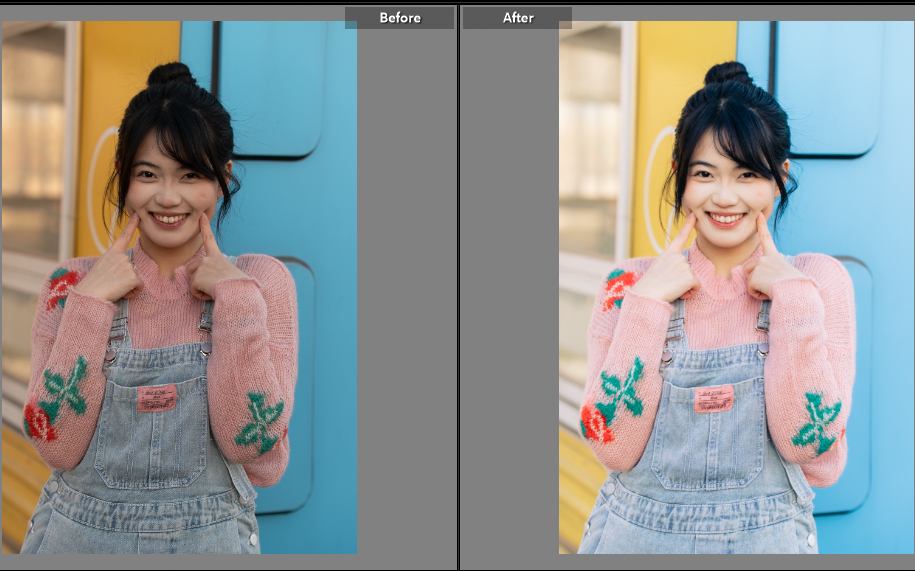This screenshot has width=915, height=571.
Task: Click red overalls patch in Before photo
Action: [157, 398]
